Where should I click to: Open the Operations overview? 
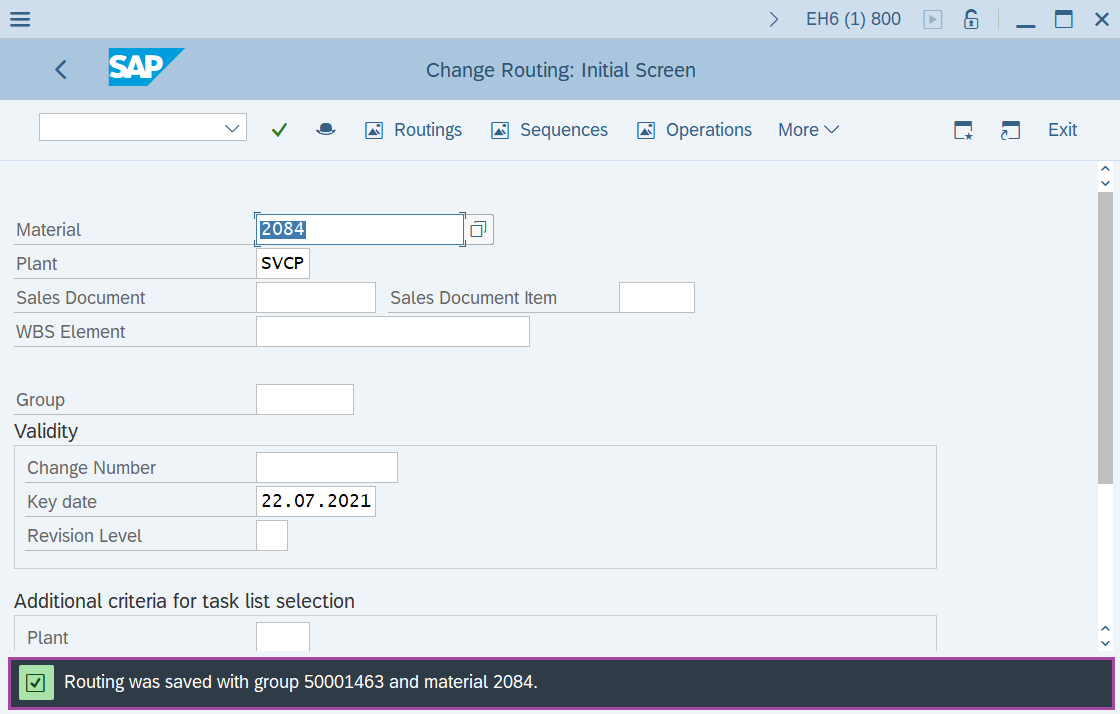694,129
